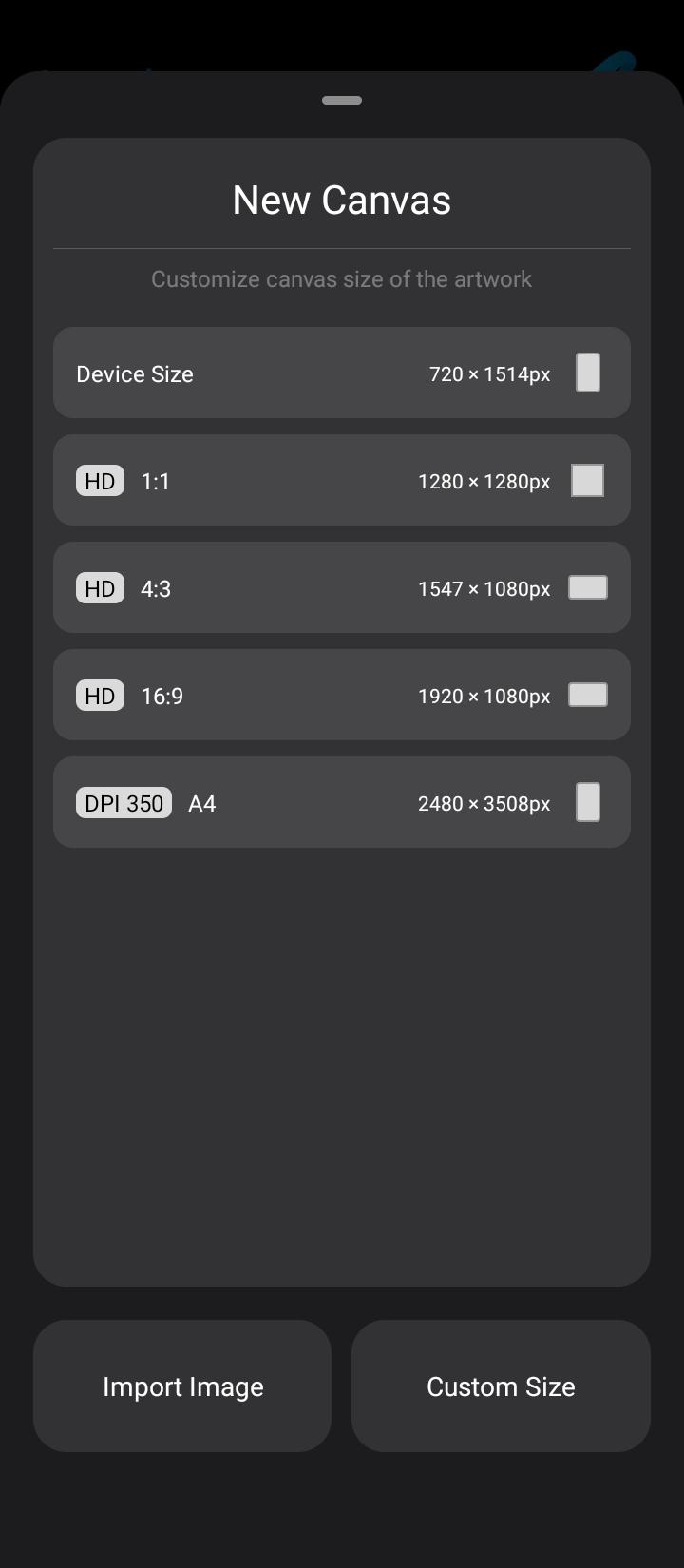Tap the square 1:1 canvas shape icon

587,481
